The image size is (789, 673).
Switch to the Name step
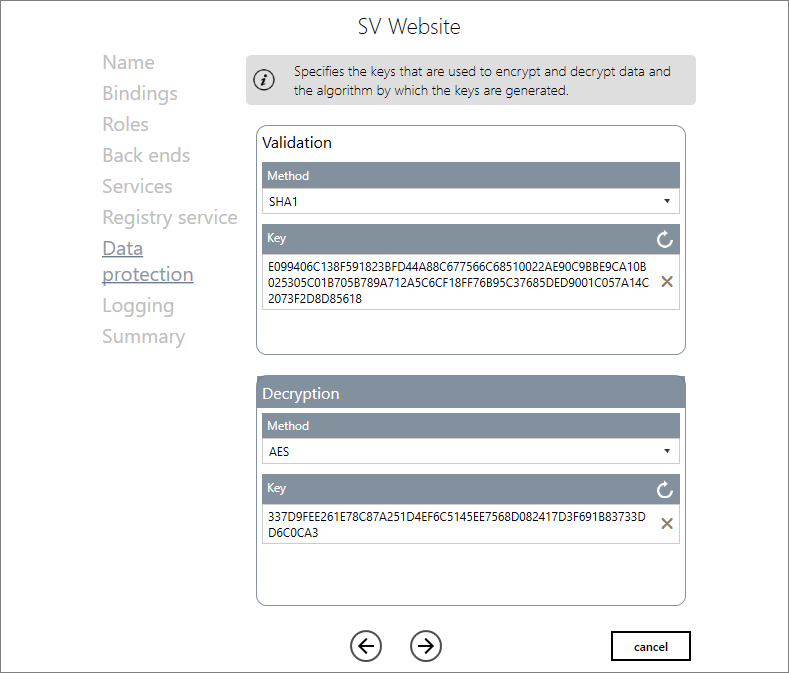[128, 62]
